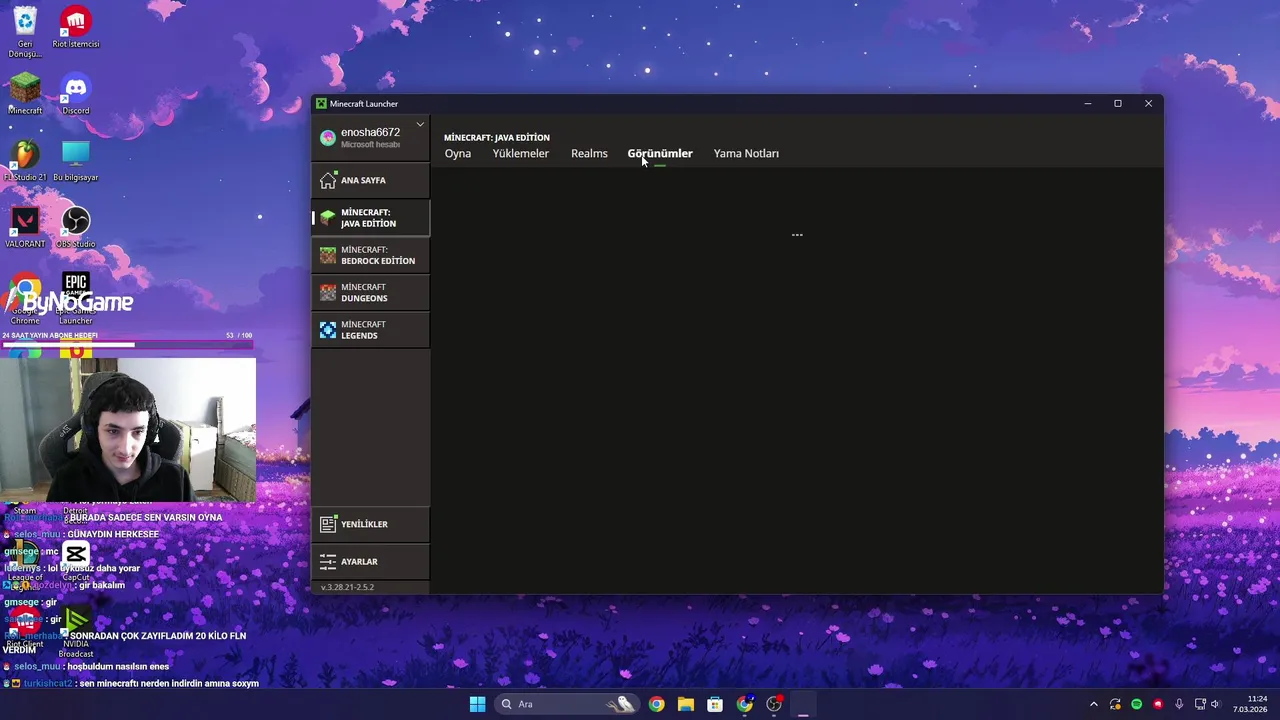Select the Bu bilgisayar desktop icon
Image resolution: width=1280 pixels, height=720 pixels.
[76, 161]
